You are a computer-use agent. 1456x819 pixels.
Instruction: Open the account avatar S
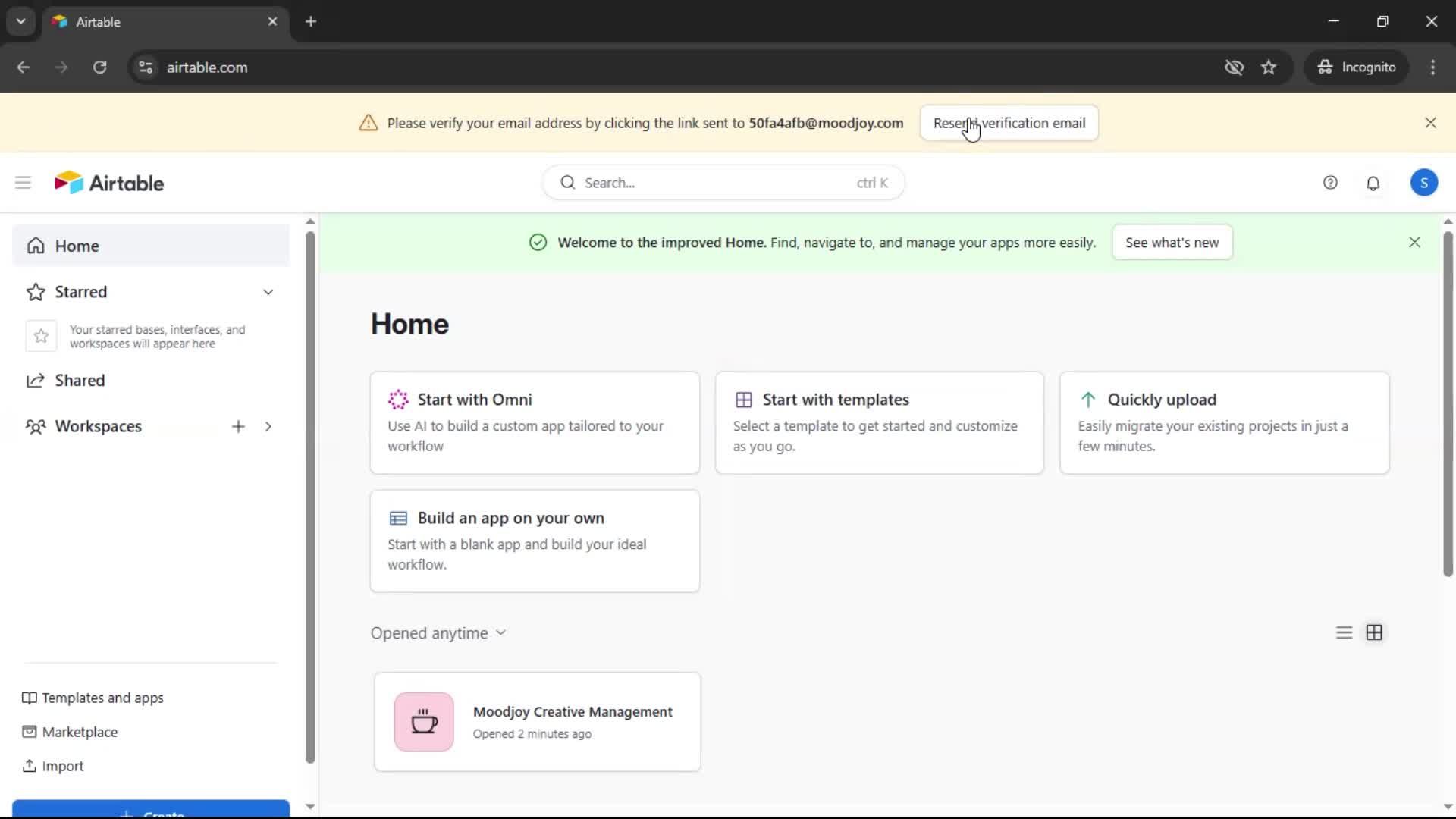1423,183
